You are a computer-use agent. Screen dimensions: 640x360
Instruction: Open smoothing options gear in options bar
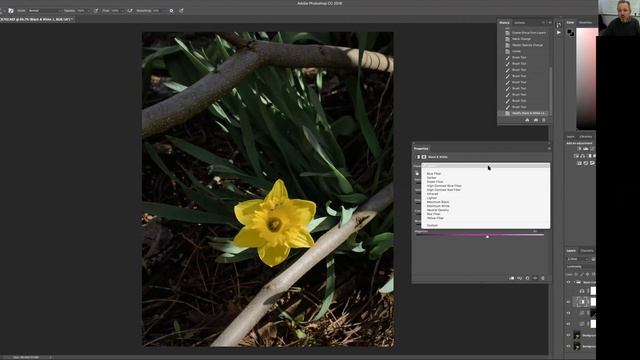coord(171,11)
